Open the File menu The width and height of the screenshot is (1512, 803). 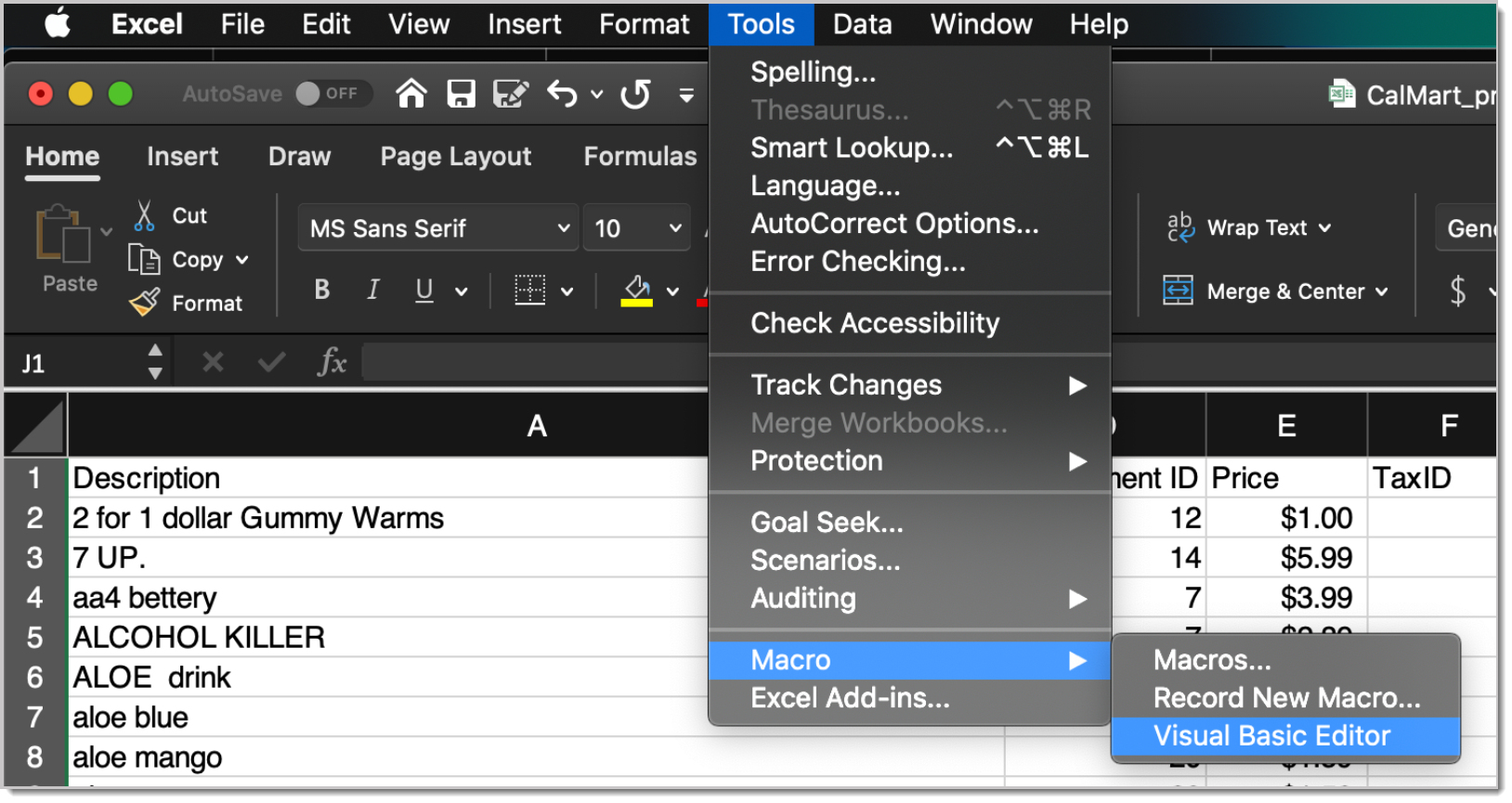tap(242, 24)
